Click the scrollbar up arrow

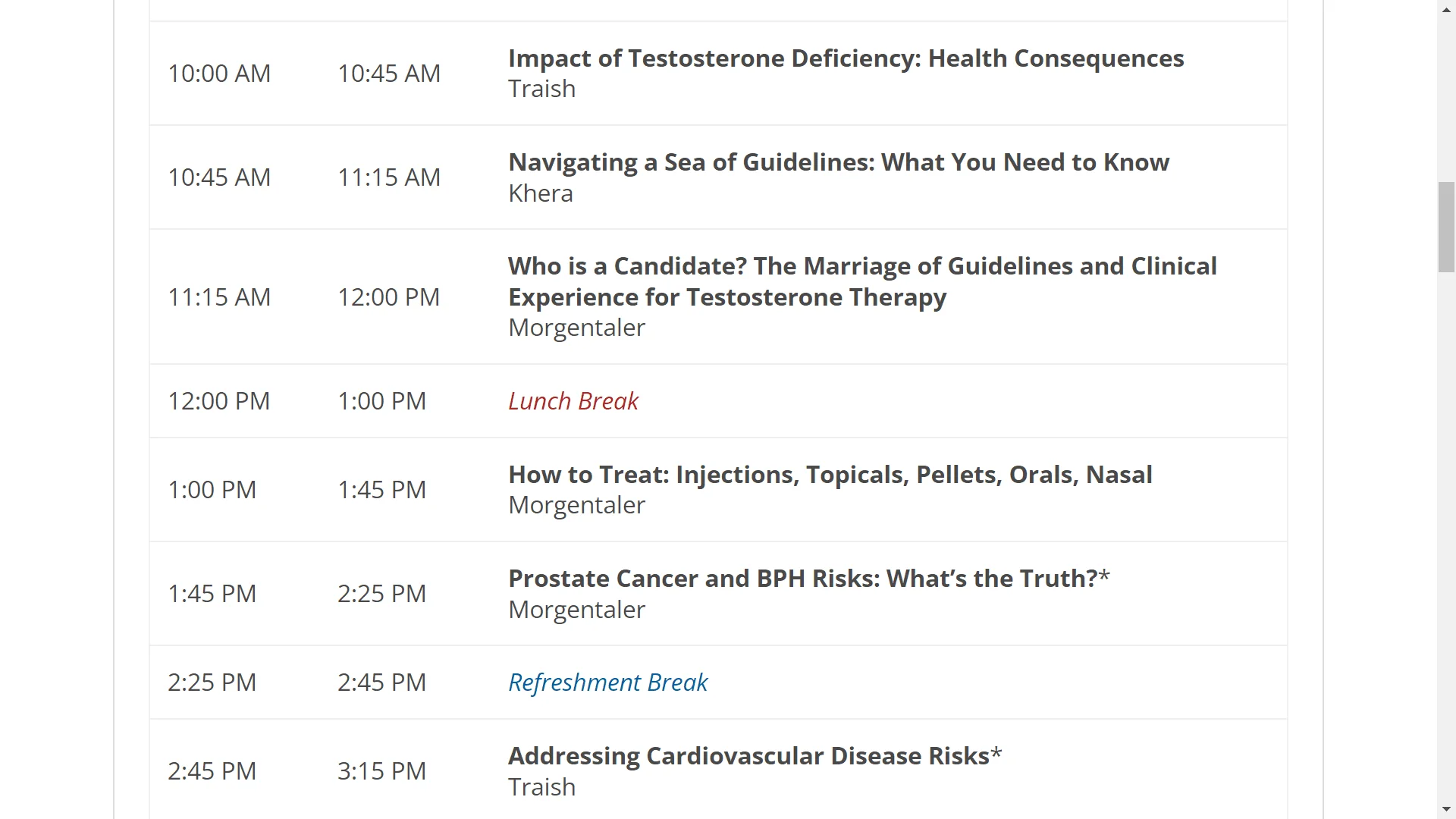click(x=1446, y=8)
